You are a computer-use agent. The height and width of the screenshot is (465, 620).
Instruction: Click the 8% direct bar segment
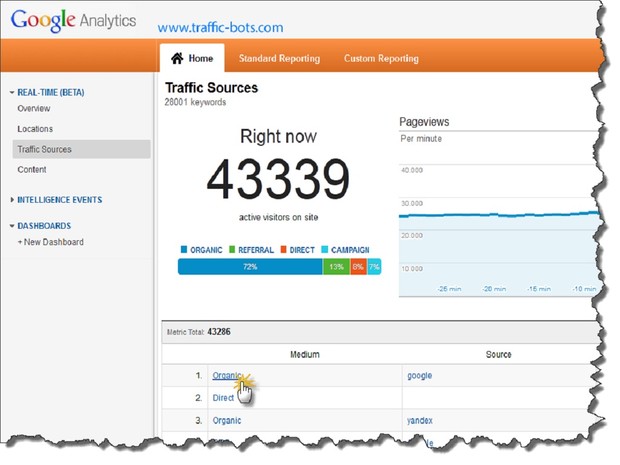click(x=358, y=267)
